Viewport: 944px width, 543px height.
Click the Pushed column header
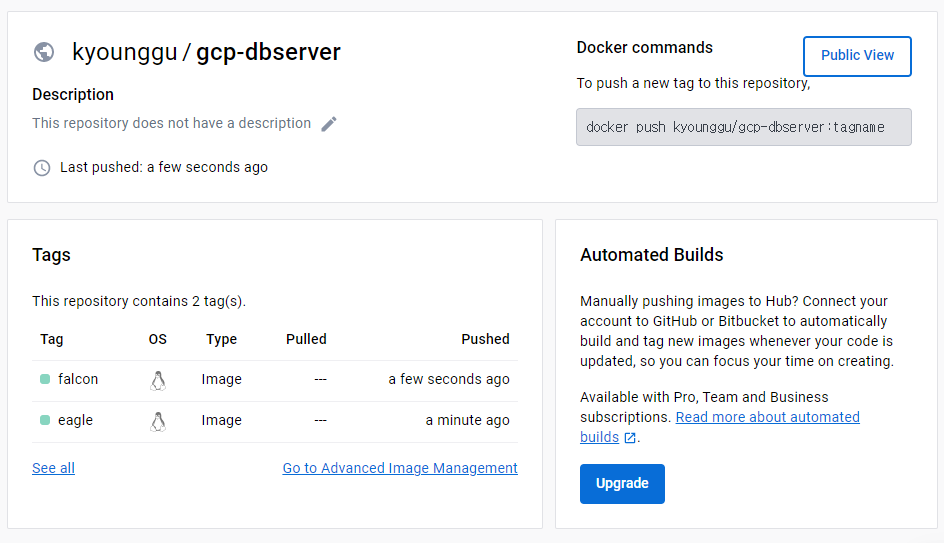tap(485, 340)
